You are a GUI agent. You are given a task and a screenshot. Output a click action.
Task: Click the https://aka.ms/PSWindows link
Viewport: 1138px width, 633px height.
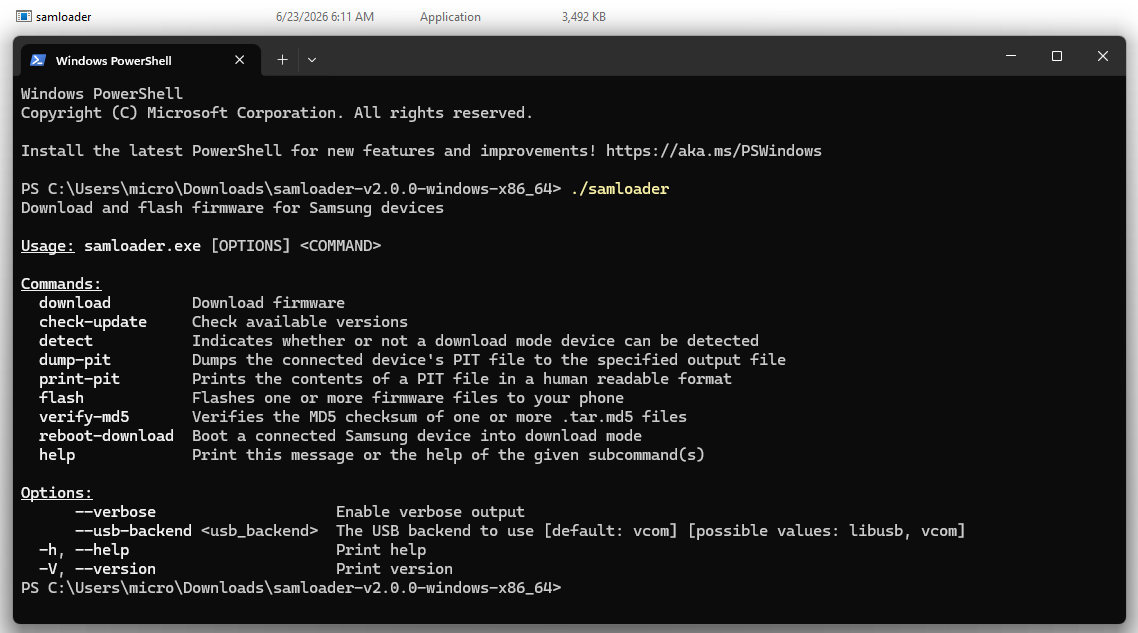tap(713, 151)
